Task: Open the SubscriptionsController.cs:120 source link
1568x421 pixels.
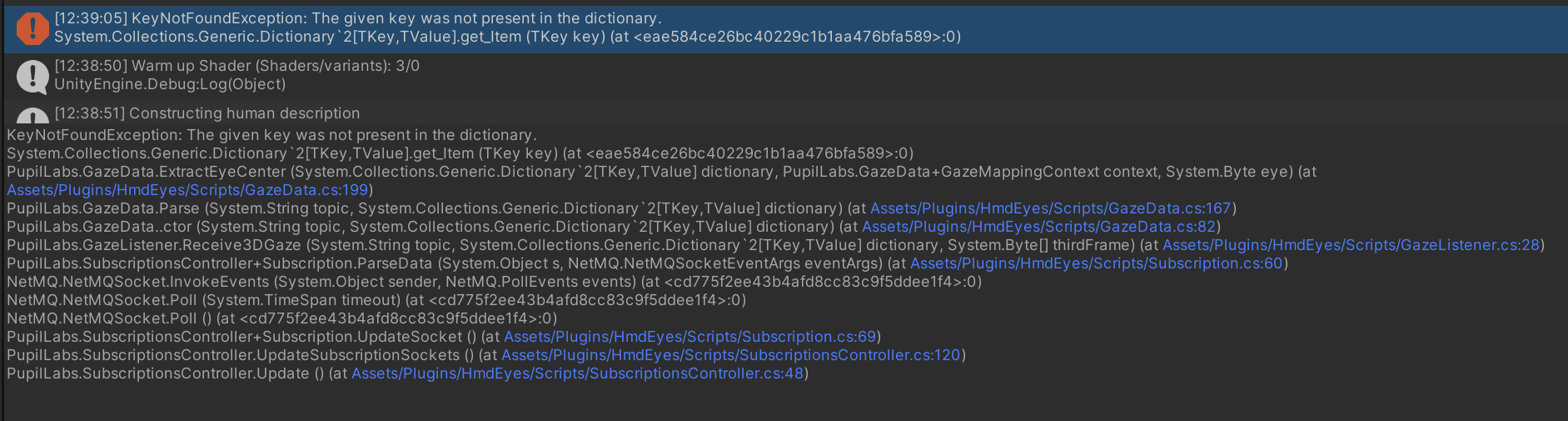Action: pyautogui.click(x=730, y=355)
